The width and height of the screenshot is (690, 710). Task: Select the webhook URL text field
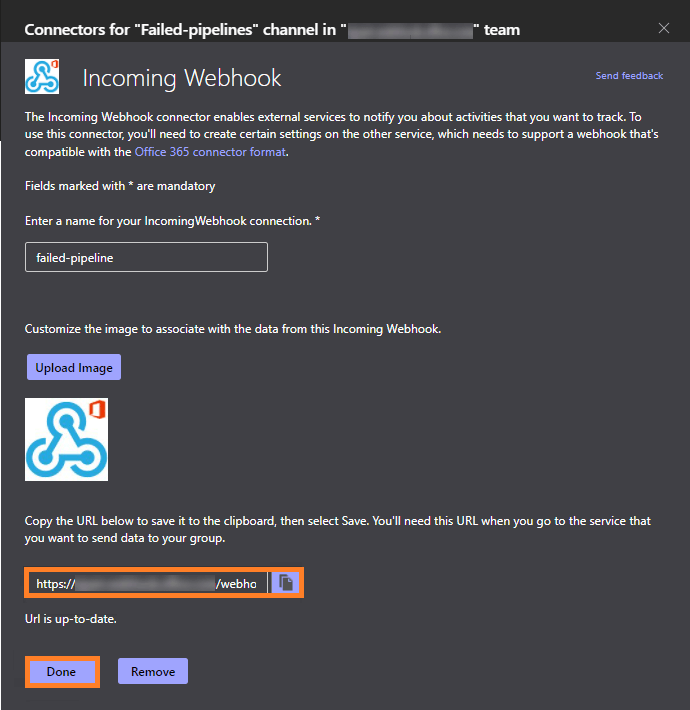point(147,583)
